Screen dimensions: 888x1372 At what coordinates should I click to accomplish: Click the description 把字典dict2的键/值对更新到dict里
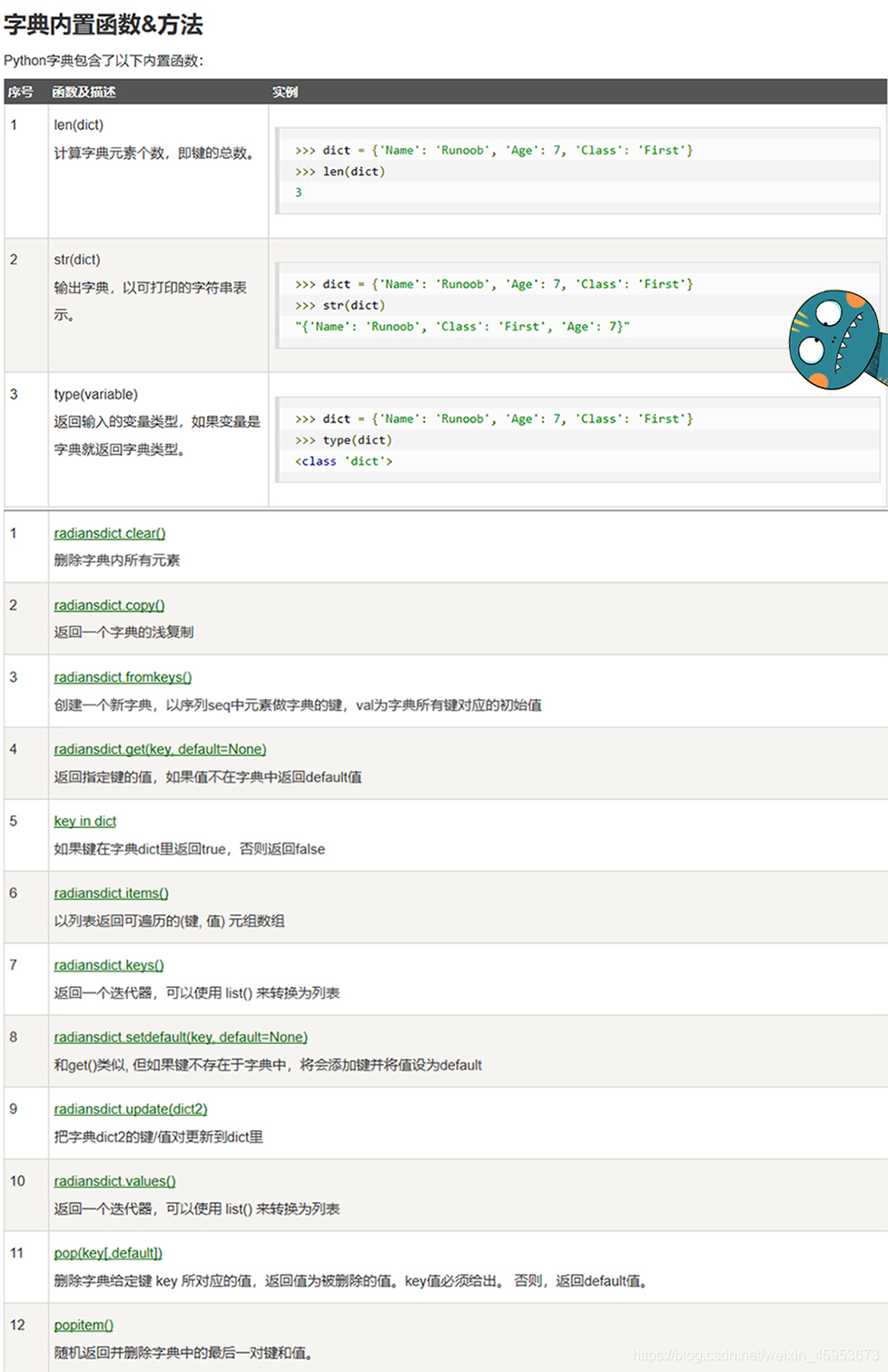click(158, 1137)
